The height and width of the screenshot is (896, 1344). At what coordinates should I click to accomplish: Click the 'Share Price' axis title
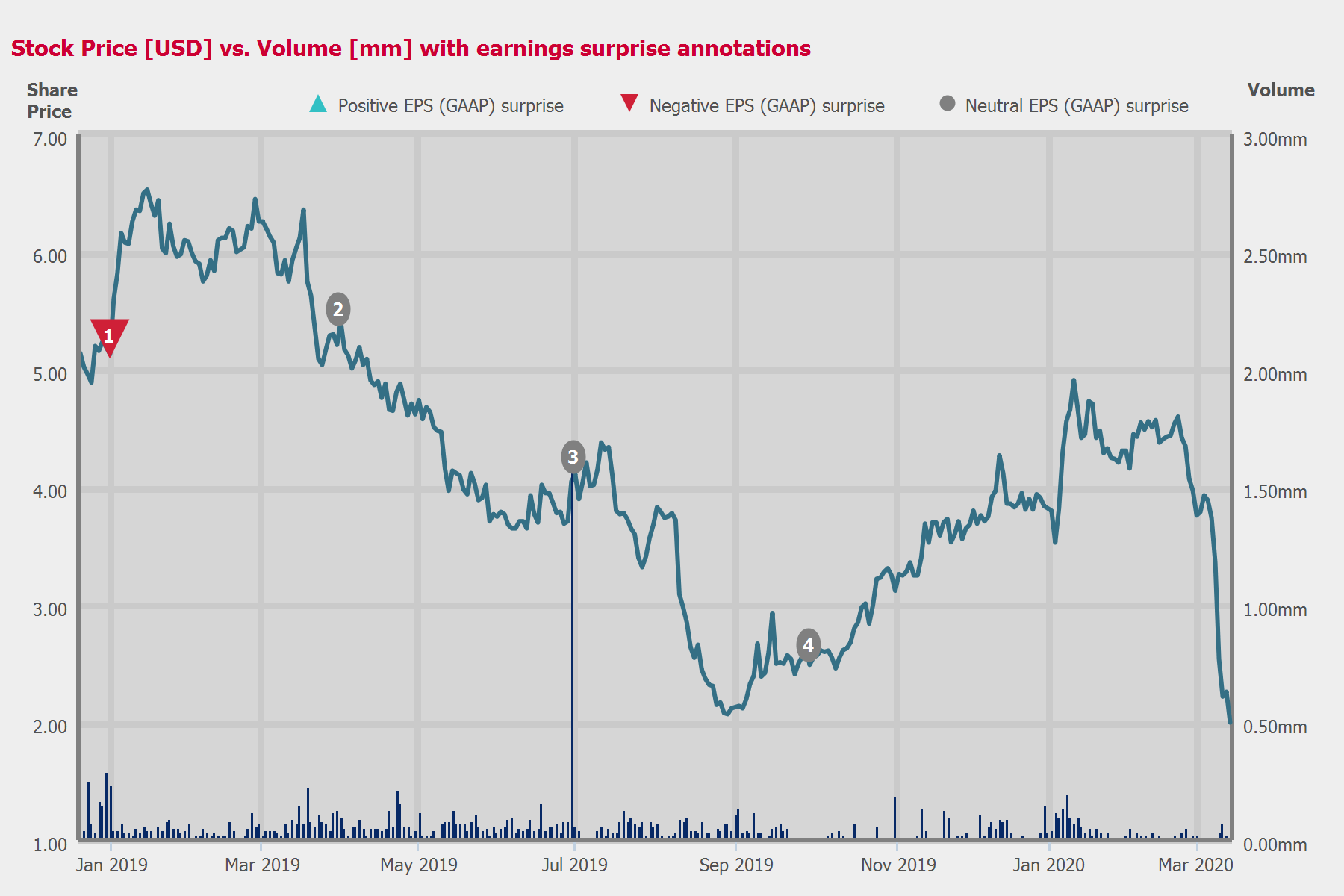52,101
